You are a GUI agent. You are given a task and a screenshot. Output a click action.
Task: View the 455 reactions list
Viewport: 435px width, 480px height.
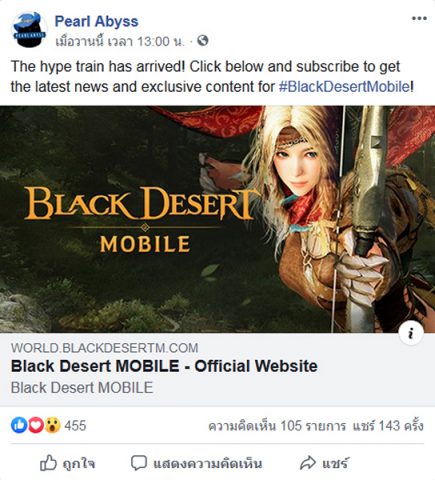(75, 426)
